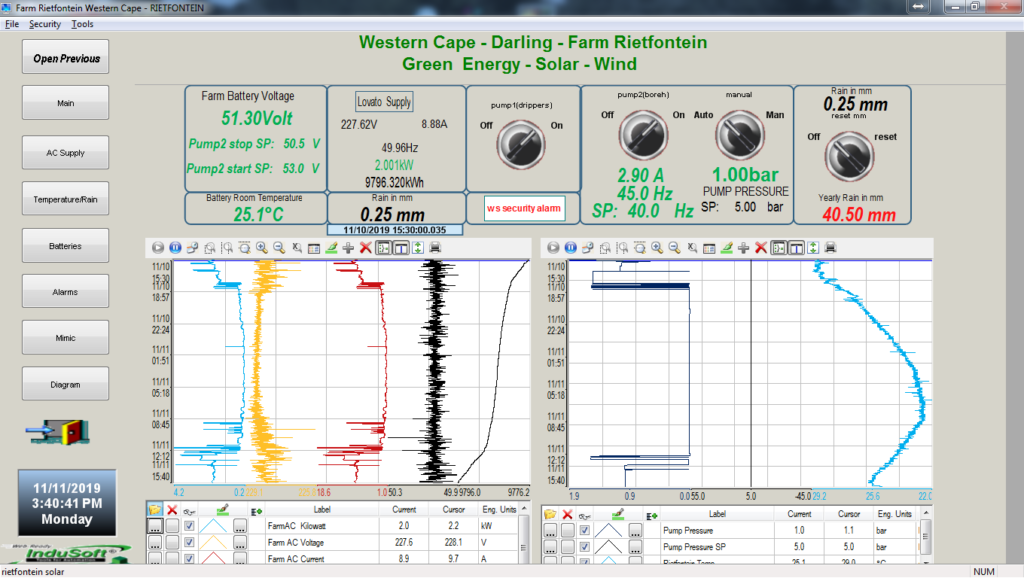Open the Temperature/Rain screen
1024x578 pixels.
click(x=65, y=199)
